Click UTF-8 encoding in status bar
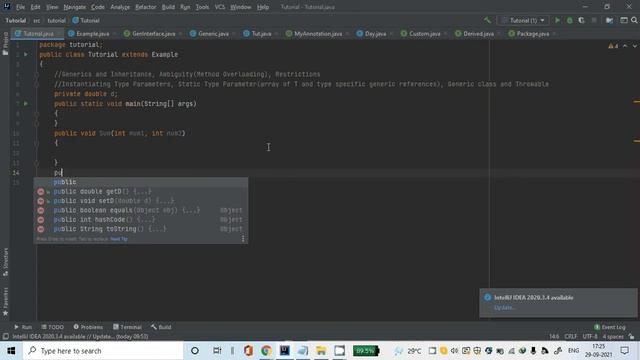 click(590, 337)
